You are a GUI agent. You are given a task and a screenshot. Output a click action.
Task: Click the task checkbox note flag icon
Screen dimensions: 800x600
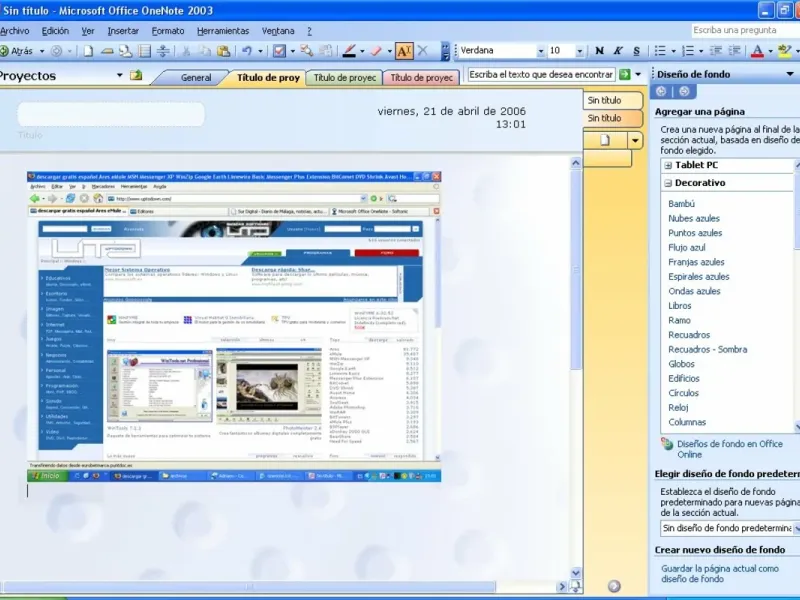pyautogui.click(x=279, y=51)
